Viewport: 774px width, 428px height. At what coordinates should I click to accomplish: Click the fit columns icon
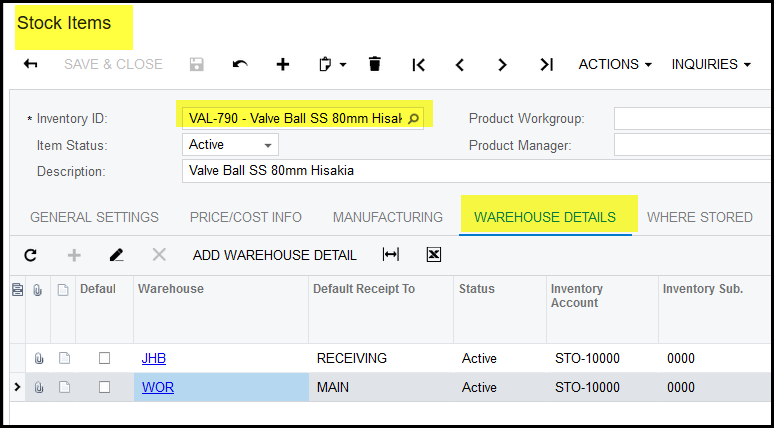[x=391, y=255]
